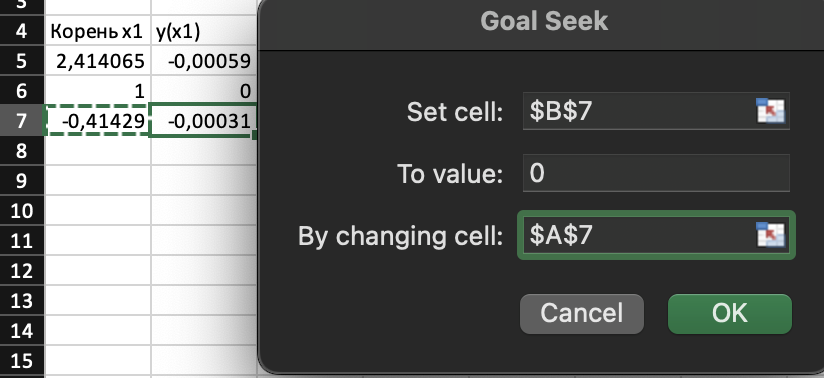Select cell containing -0,00031
The width and height of the screenshot is (824, 378).
[x=204, y=121]
